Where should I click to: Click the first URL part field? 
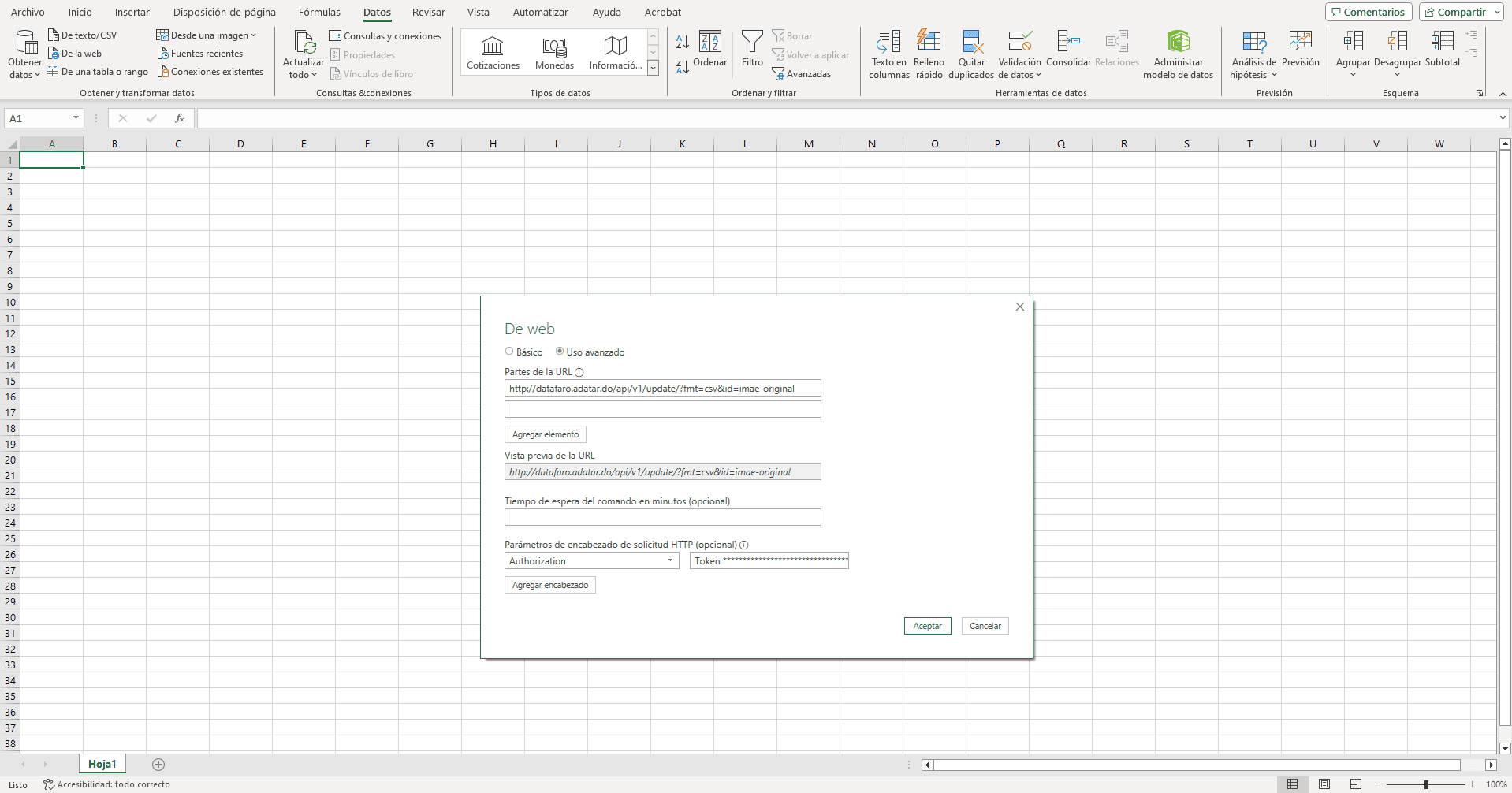(x=663, y=388)
